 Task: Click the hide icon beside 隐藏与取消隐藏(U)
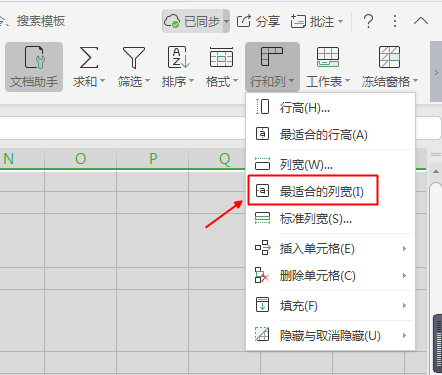point(262,334)
